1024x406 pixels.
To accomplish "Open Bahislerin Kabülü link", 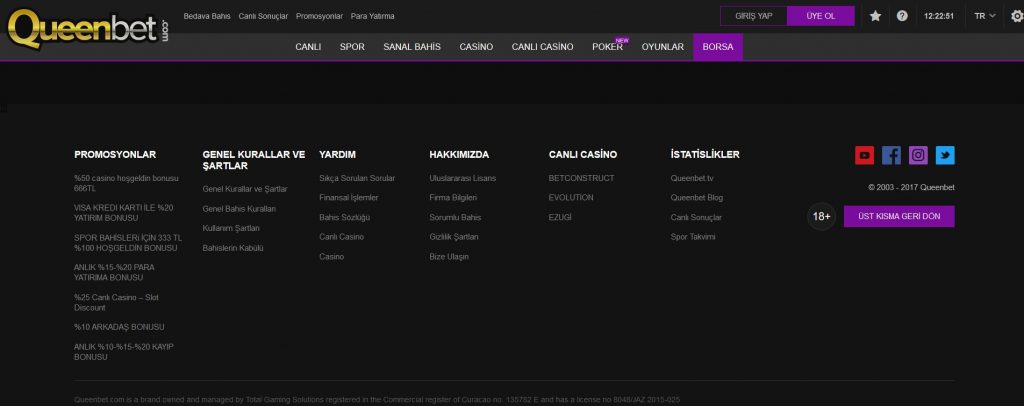I will (233, 248).
